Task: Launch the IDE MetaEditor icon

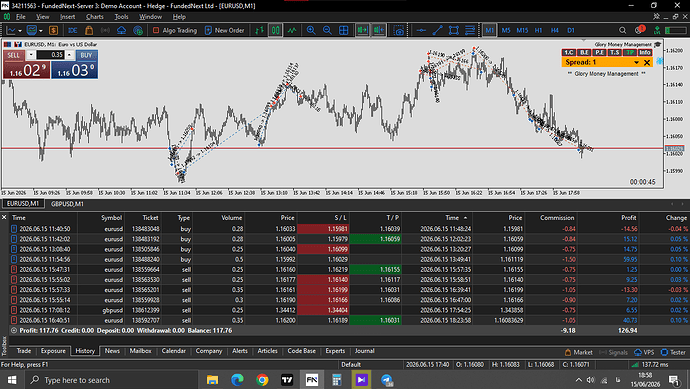Action: coord(73,30)
